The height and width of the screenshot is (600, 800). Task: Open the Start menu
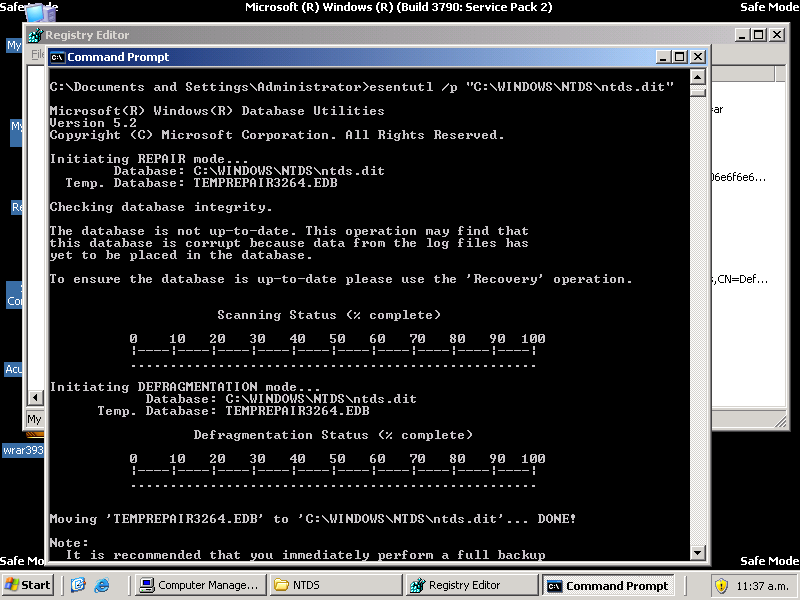tap(28, 585)
